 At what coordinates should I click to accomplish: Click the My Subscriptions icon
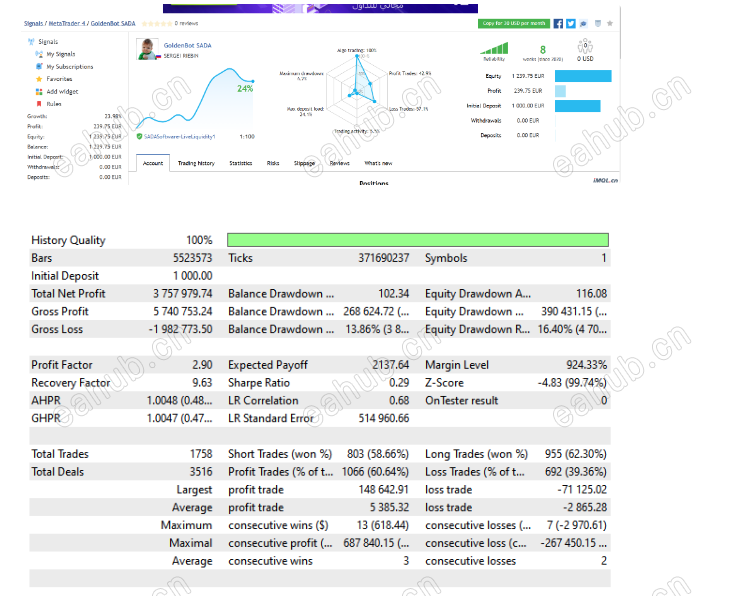coord(39,66)
